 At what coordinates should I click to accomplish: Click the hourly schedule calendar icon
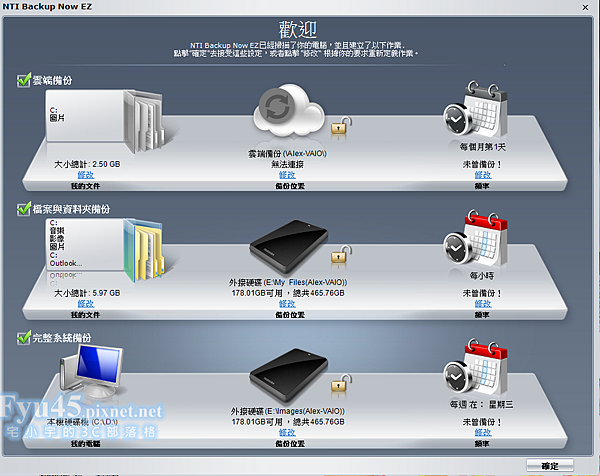pyautogui.click(x=476, y=238)
